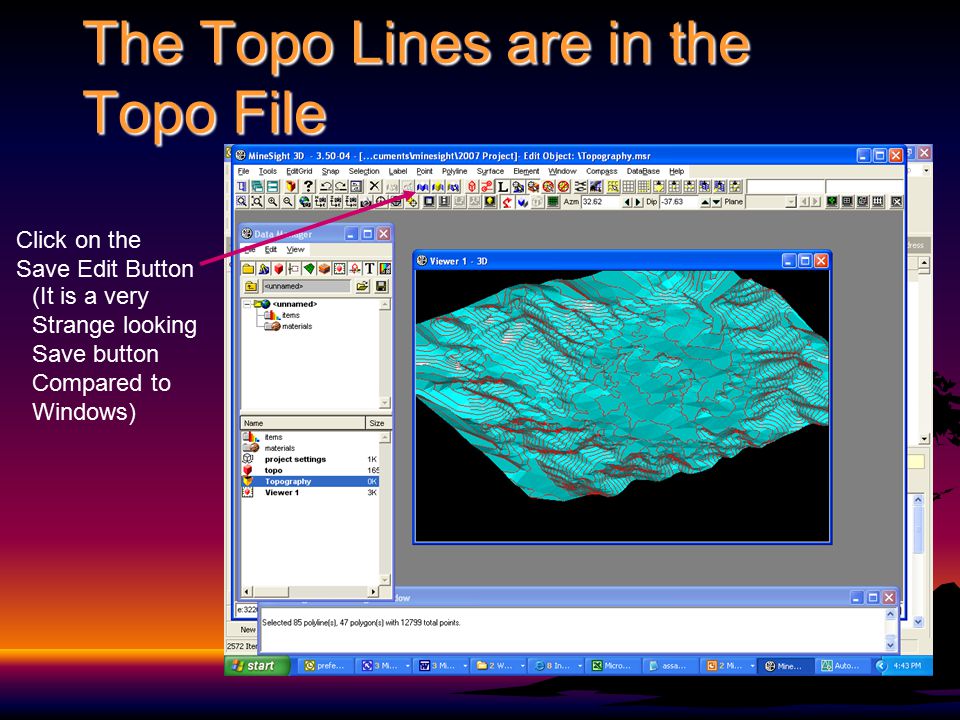Click the question mark help icon
The image size is (960, 720).
[x=308, y=186]
